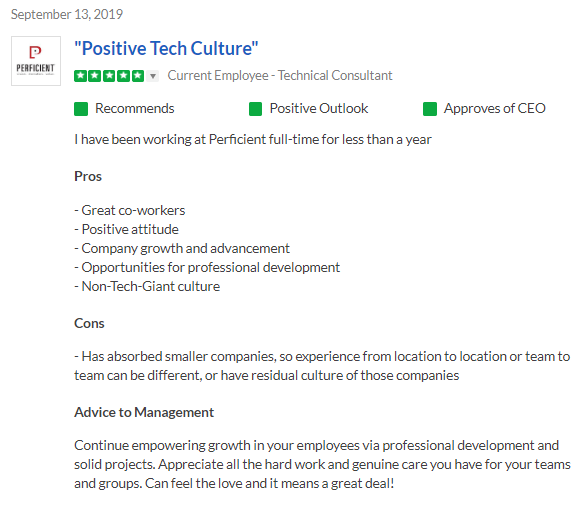583x507 pixels.
Task: Click the fifth green rating star
Action: click(138, 76)
